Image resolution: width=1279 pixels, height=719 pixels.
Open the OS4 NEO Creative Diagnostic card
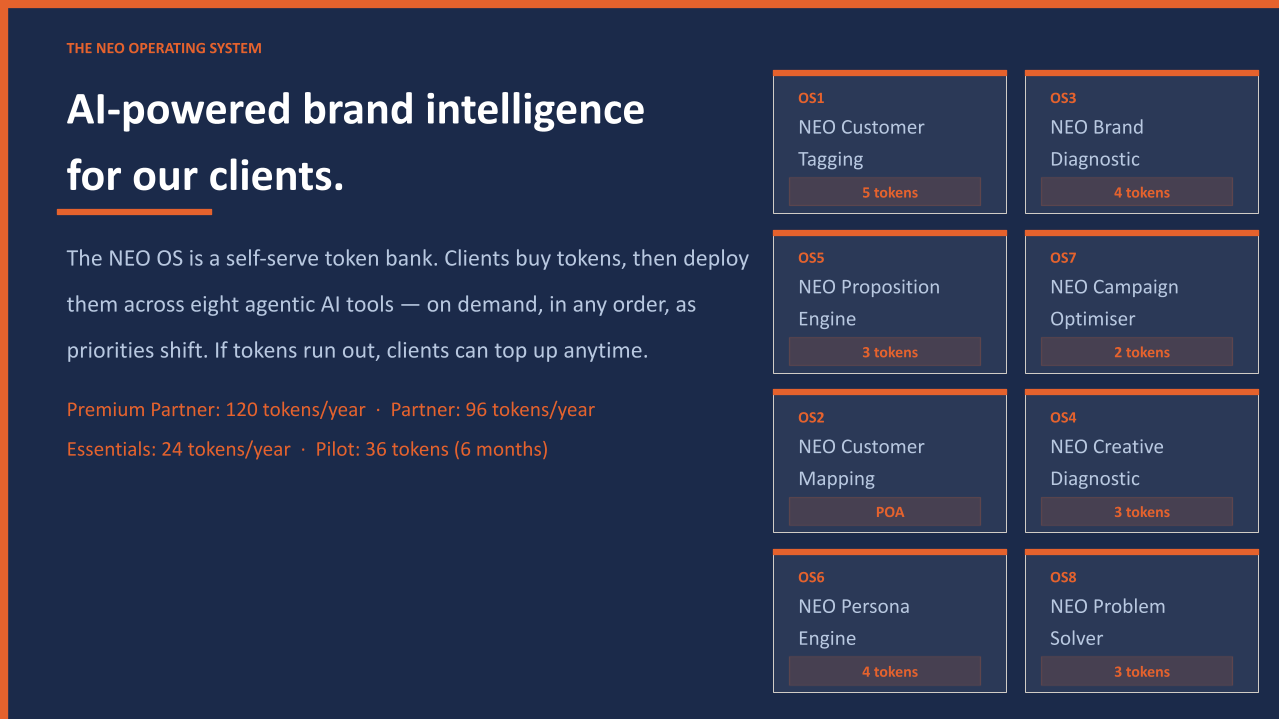point(1142,461)
